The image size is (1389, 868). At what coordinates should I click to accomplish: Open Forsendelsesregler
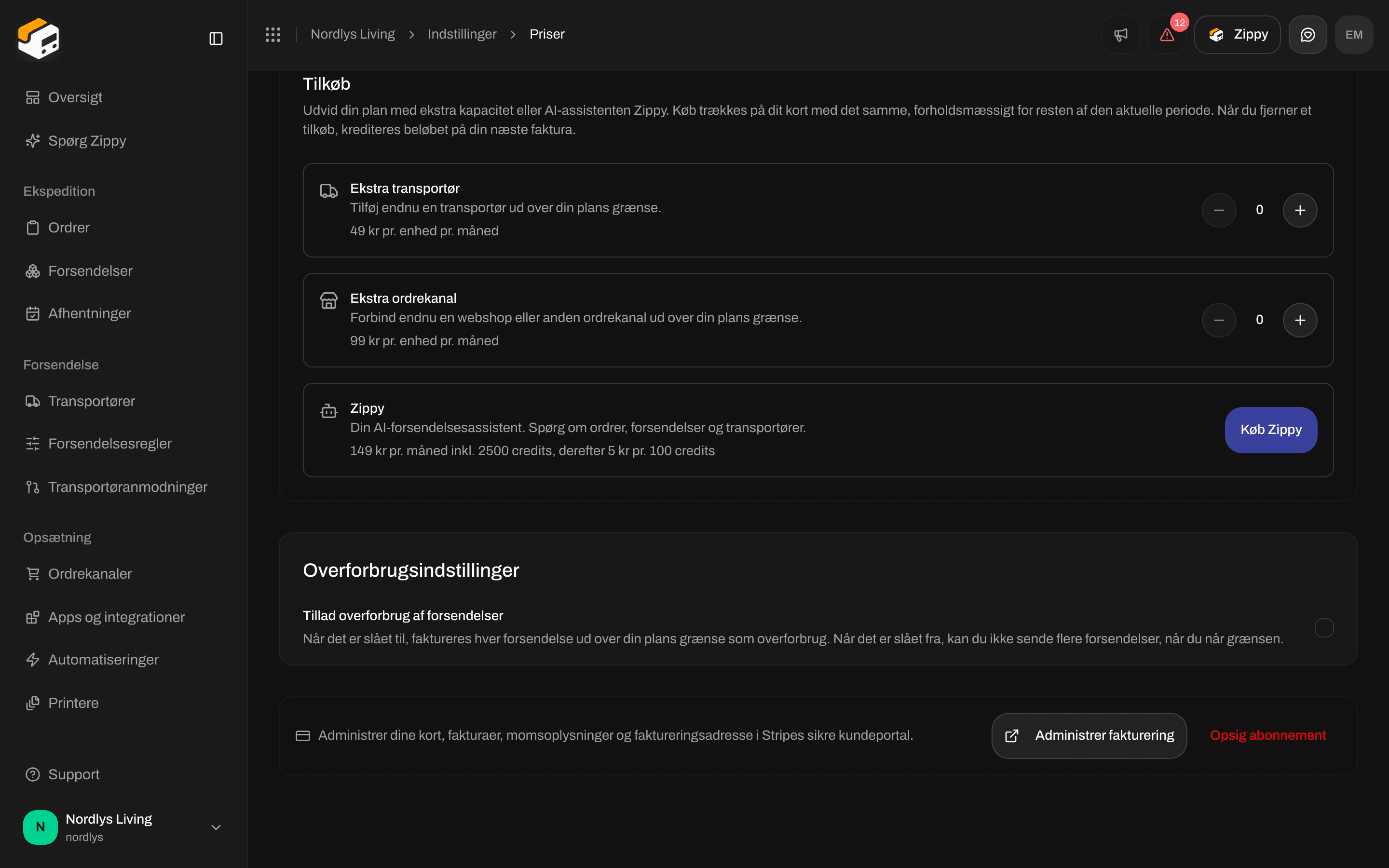[123, 444]
